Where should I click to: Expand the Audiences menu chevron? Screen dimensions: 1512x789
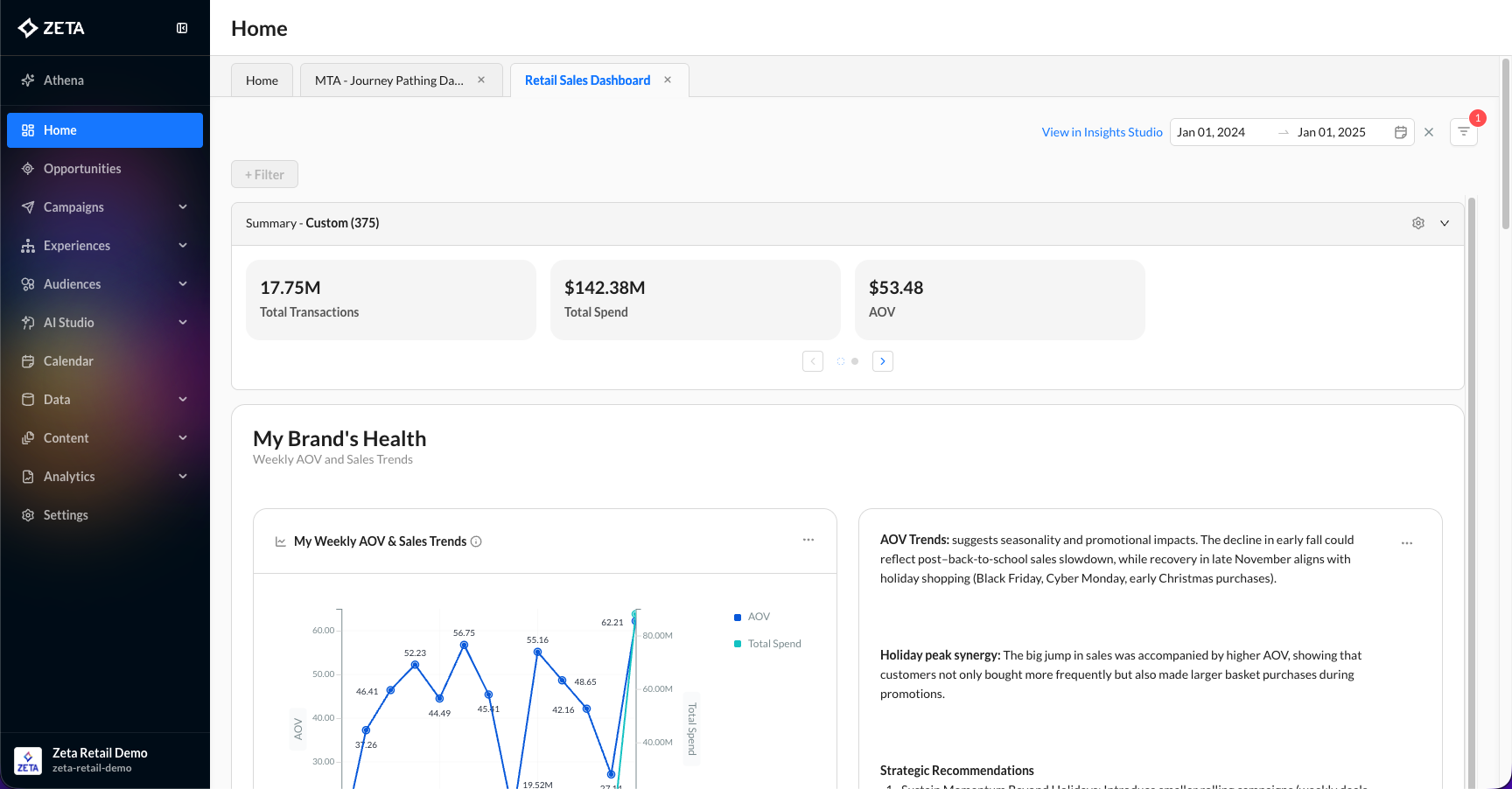(183, 284)
